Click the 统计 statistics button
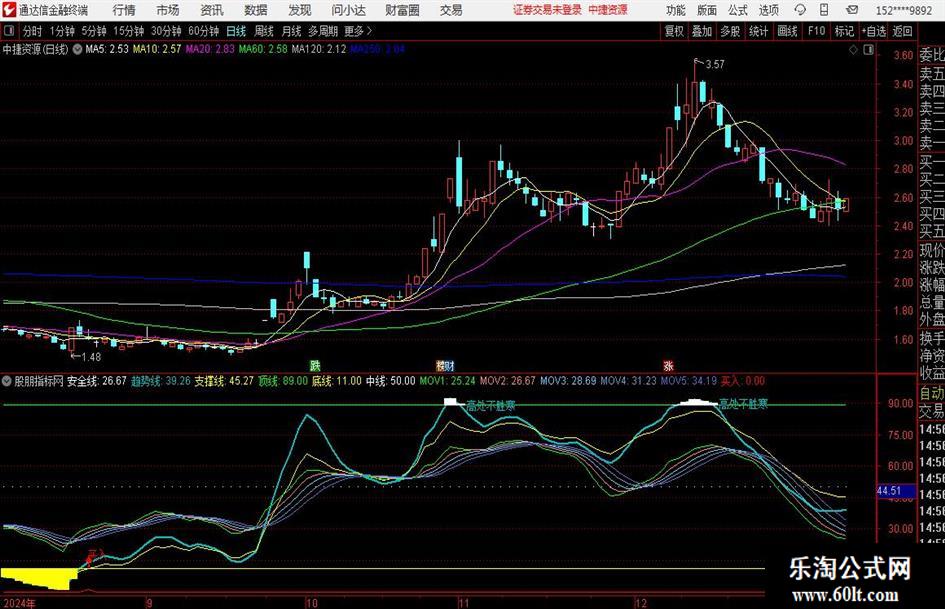Screen dimensions: 945x609 (758, 31)
